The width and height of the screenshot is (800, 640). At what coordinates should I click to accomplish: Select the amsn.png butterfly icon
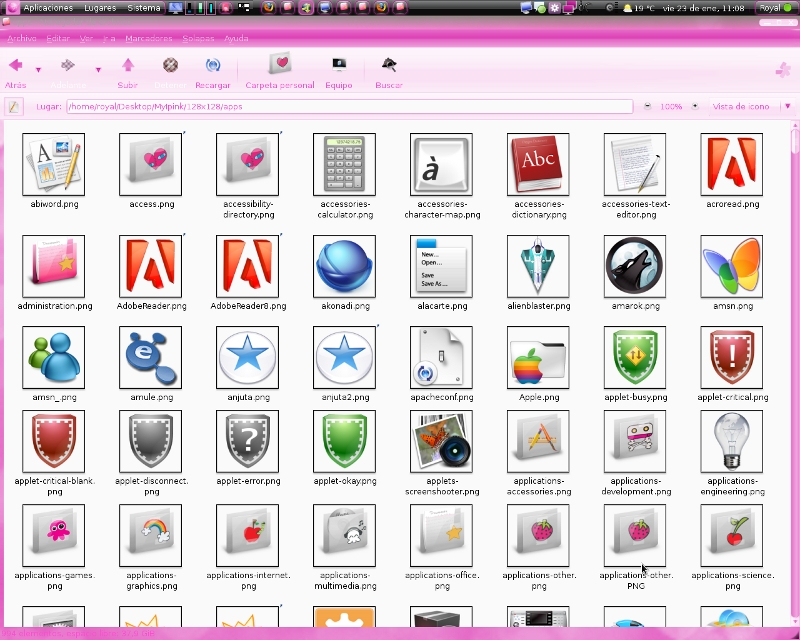tap(732, 266)
